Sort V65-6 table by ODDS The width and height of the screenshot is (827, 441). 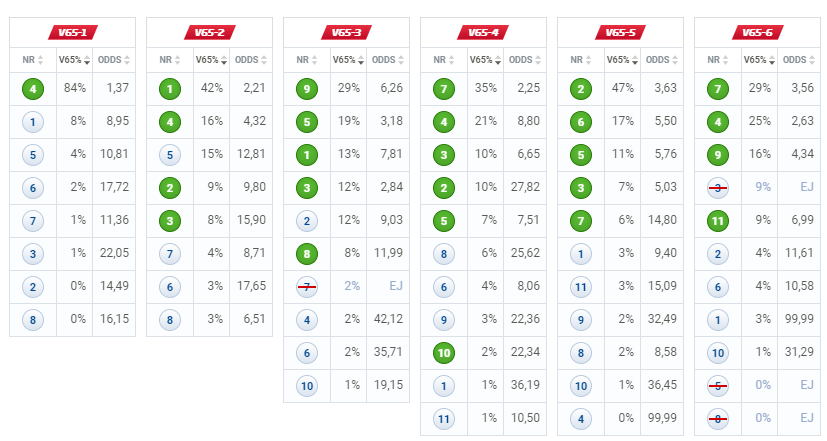[799, 60]
